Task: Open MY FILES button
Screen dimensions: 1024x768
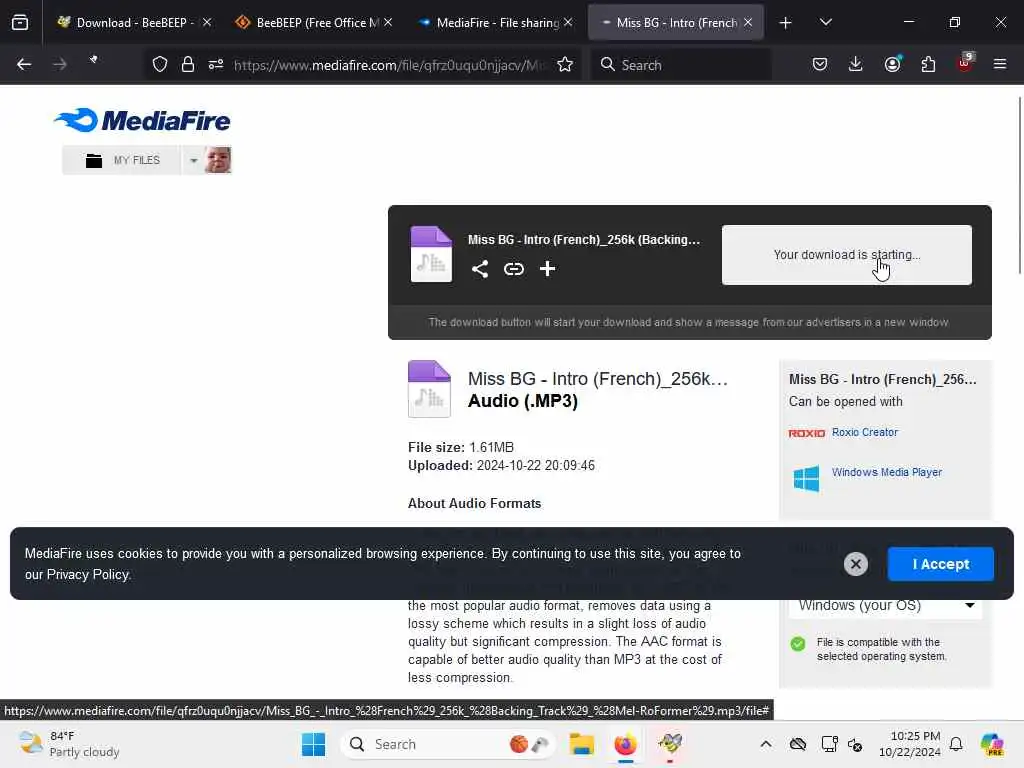Action: click(122, 160)
